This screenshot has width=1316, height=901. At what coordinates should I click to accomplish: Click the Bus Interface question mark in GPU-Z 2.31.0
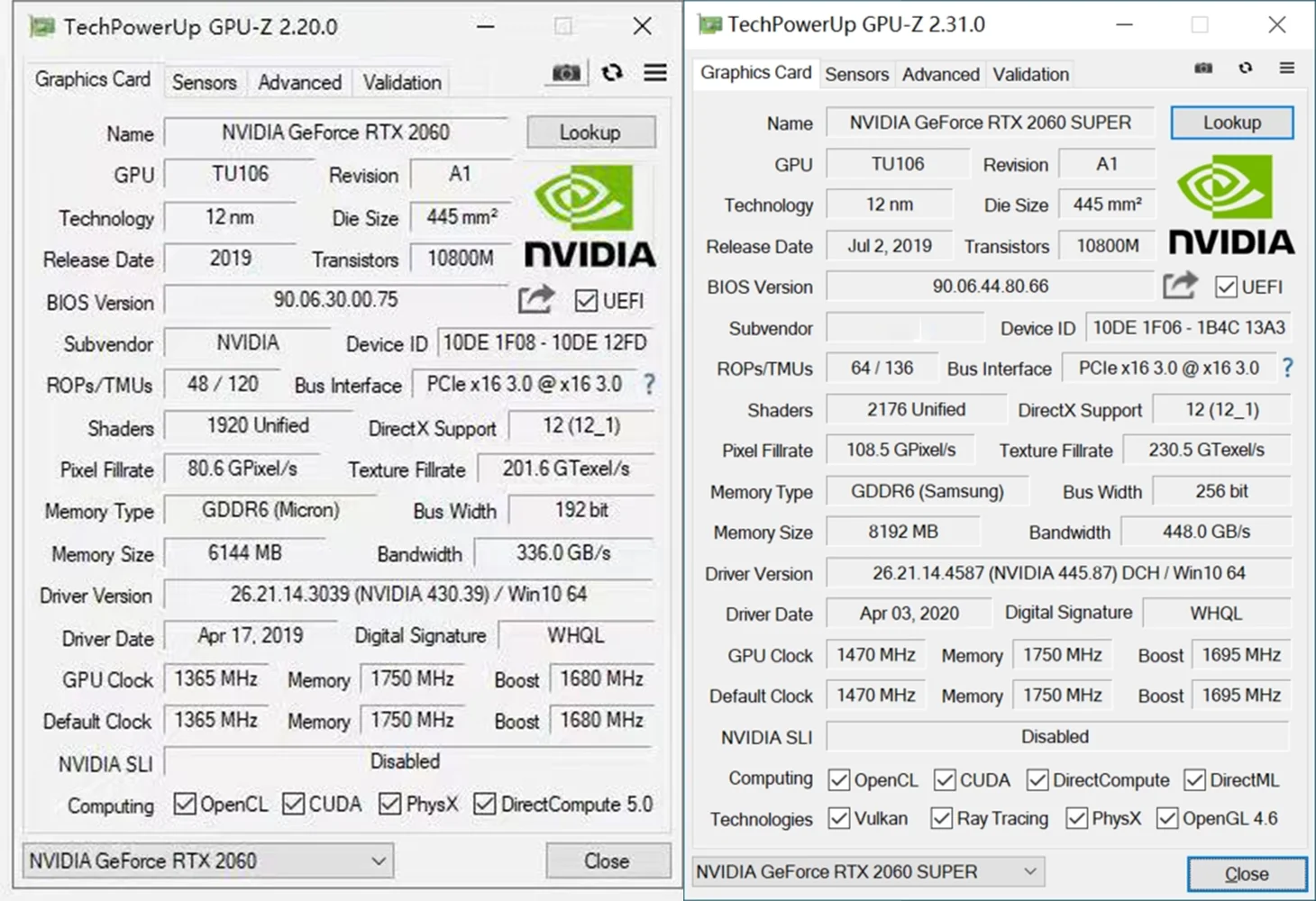coord(1288,368)
